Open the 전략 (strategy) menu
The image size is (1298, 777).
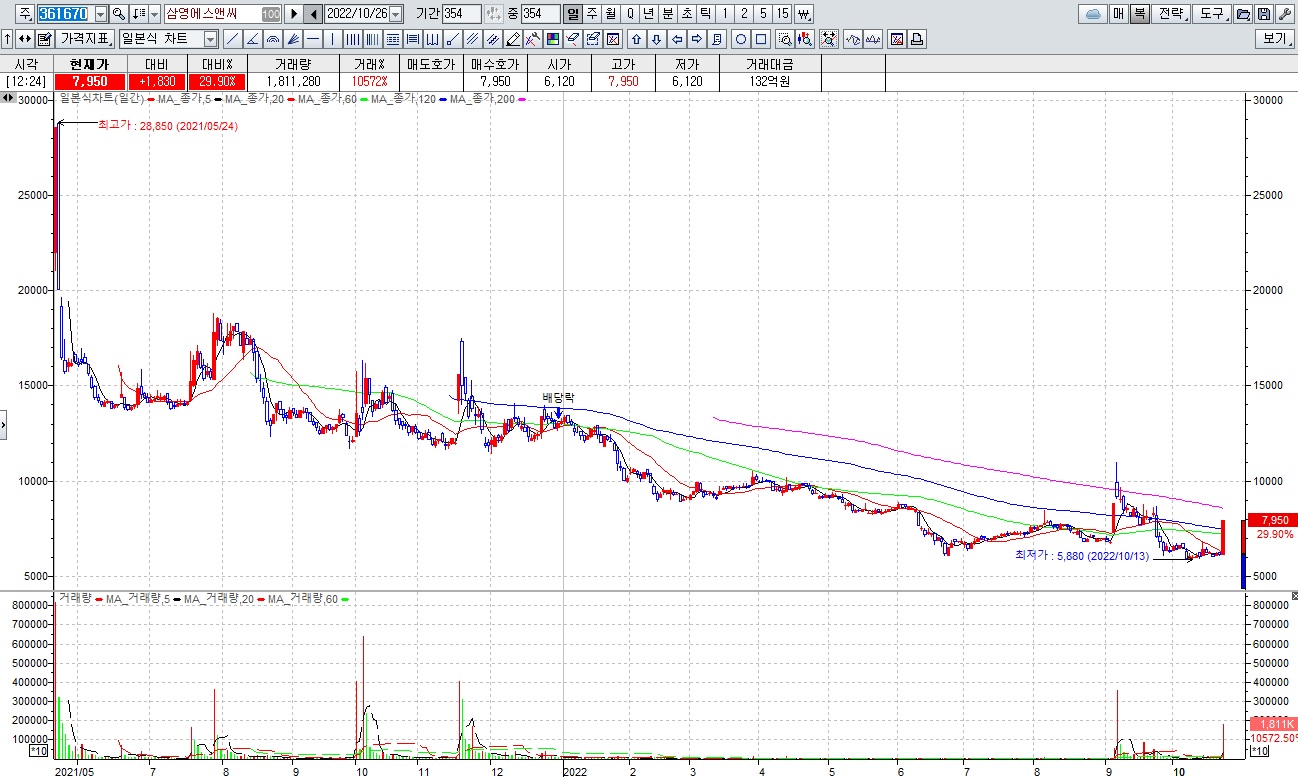tap(1173, 14)
